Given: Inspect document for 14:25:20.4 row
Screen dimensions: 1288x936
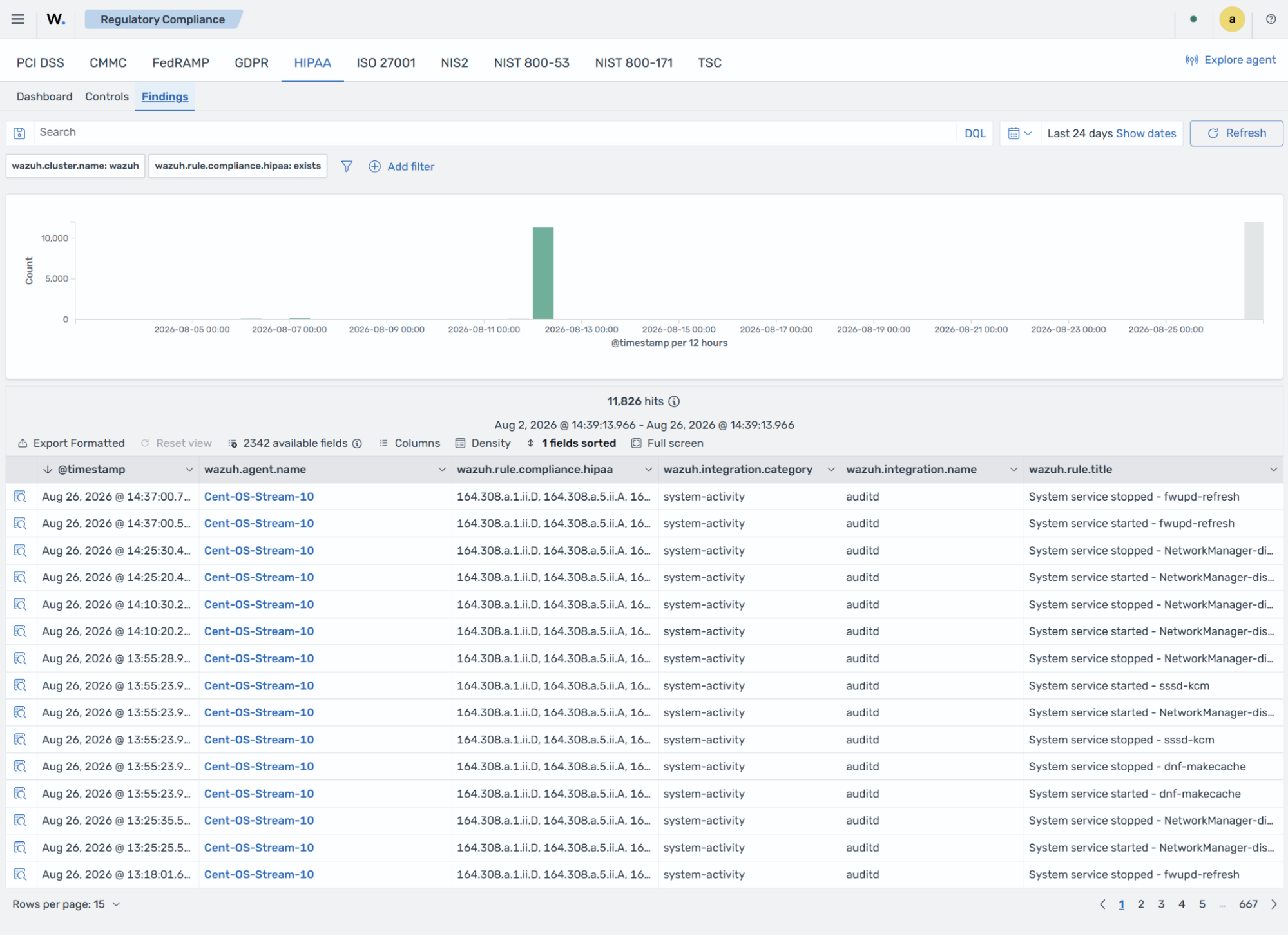Looking at the screenshot, I should (21, 578).
